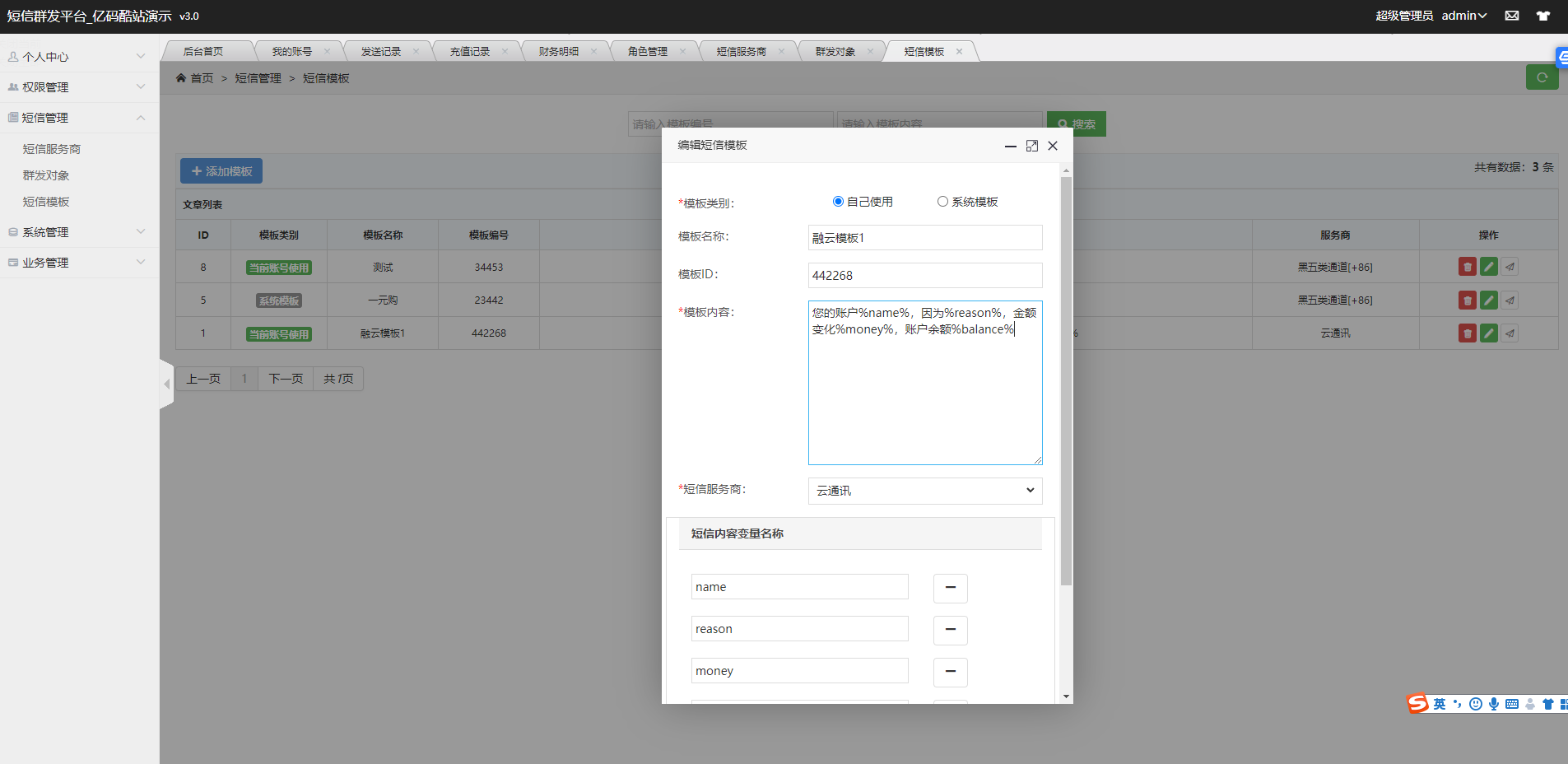Select the 自己使用 radio option
Image resolution: width=1568 pixels, height=764 pixels.
pyautogui.click(x=838, y=202)
